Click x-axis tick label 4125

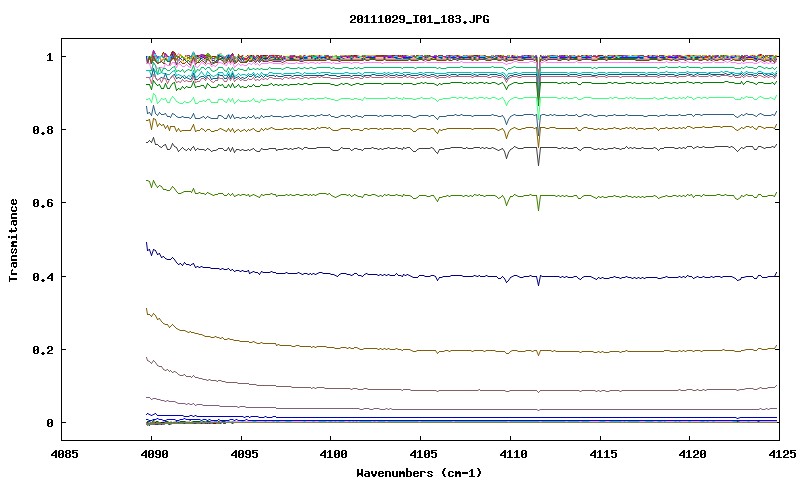point(782,454)
